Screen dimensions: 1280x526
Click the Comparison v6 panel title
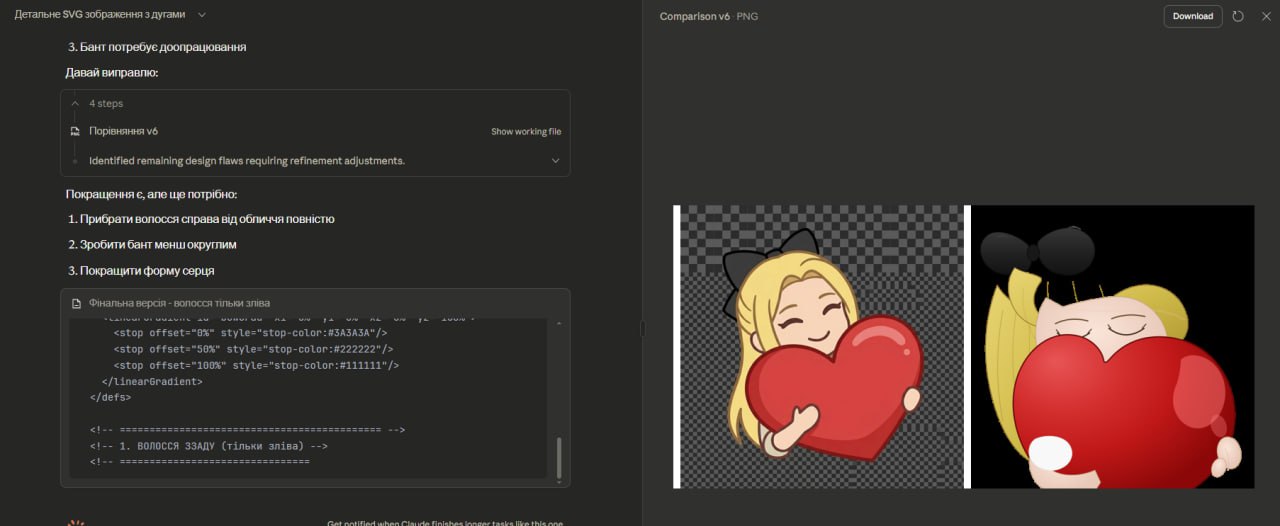pos(694,17)
